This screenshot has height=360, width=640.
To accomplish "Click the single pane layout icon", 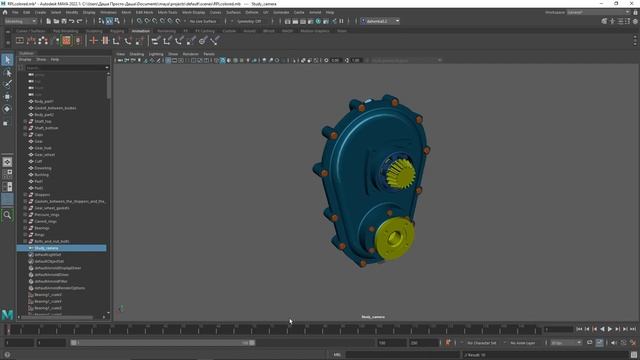I will tap(7, 162).
